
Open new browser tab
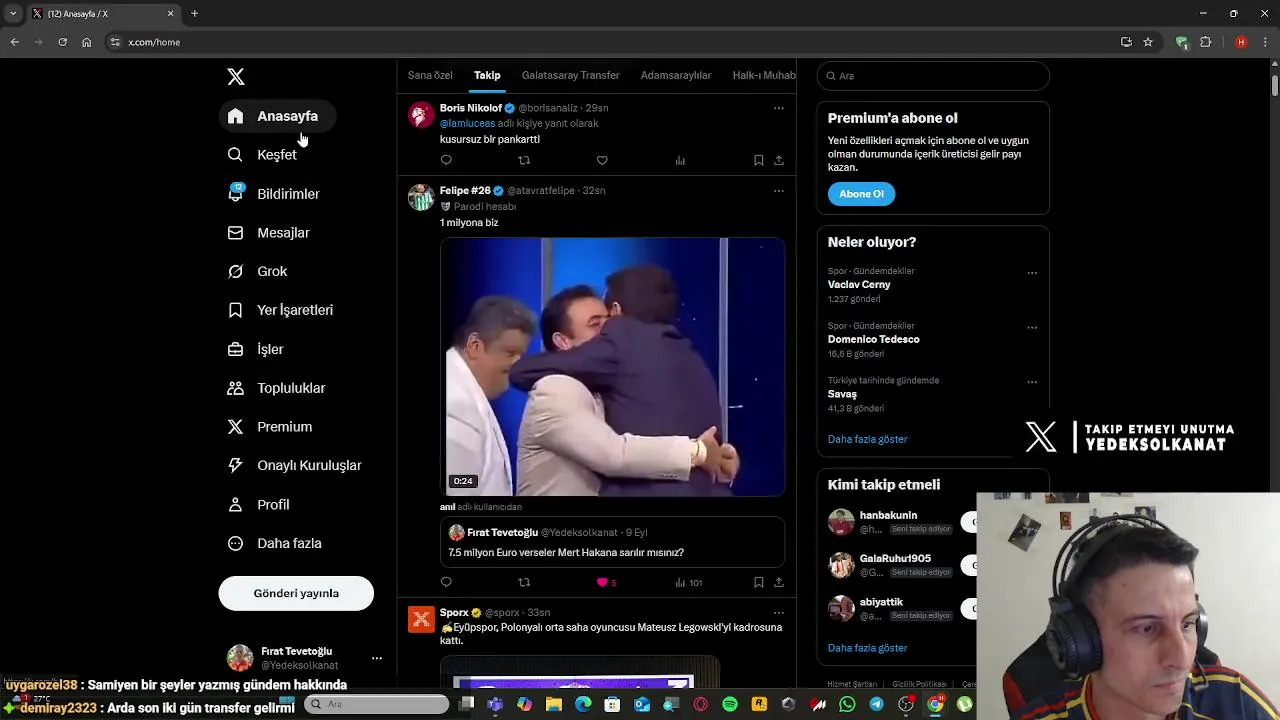pos(194,14)
